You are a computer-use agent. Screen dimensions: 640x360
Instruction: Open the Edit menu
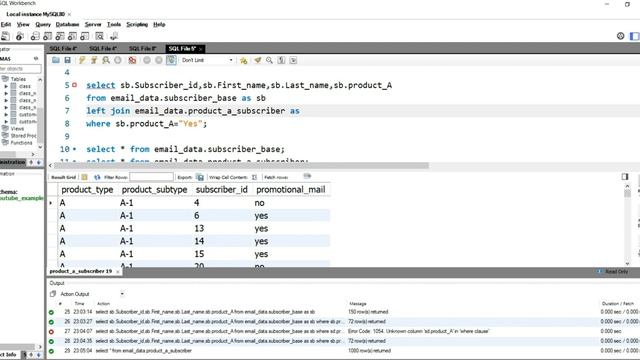6,24
